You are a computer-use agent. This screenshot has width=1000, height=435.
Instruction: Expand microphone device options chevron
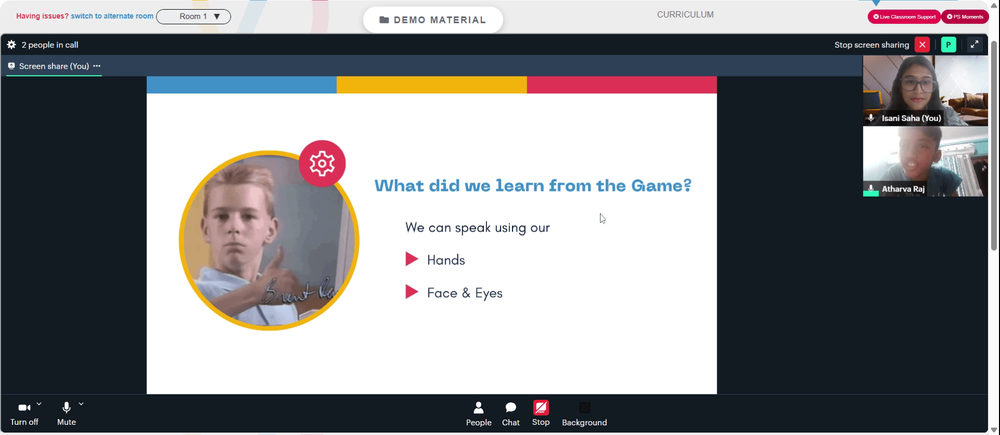81,404
